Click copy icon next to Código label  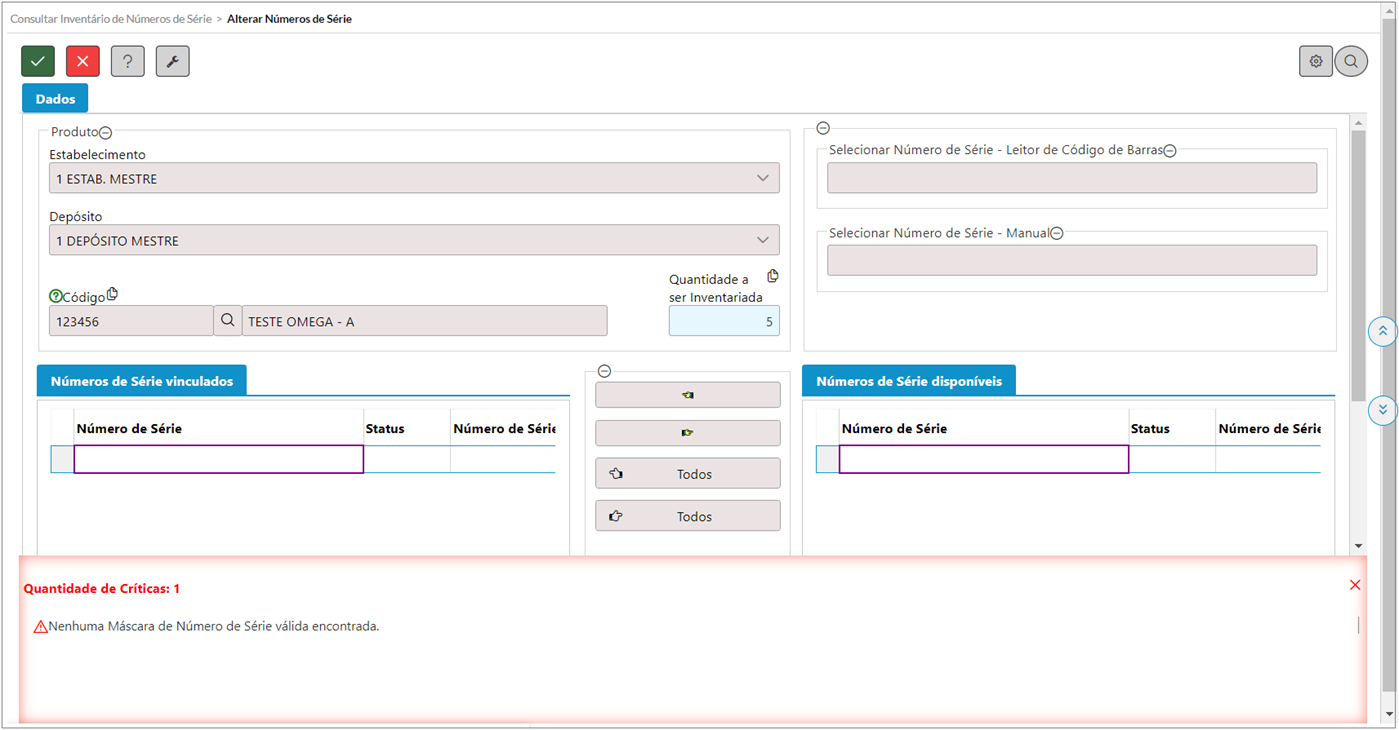112,294
